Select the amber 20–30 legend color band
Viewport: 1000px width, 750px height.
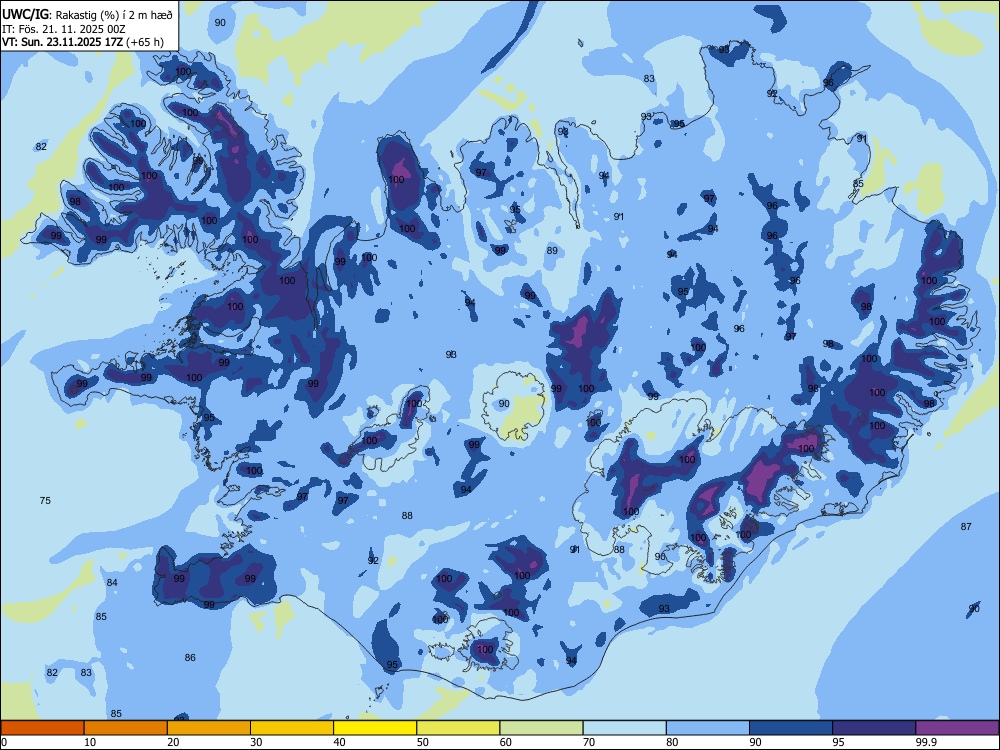click(209, 728)
